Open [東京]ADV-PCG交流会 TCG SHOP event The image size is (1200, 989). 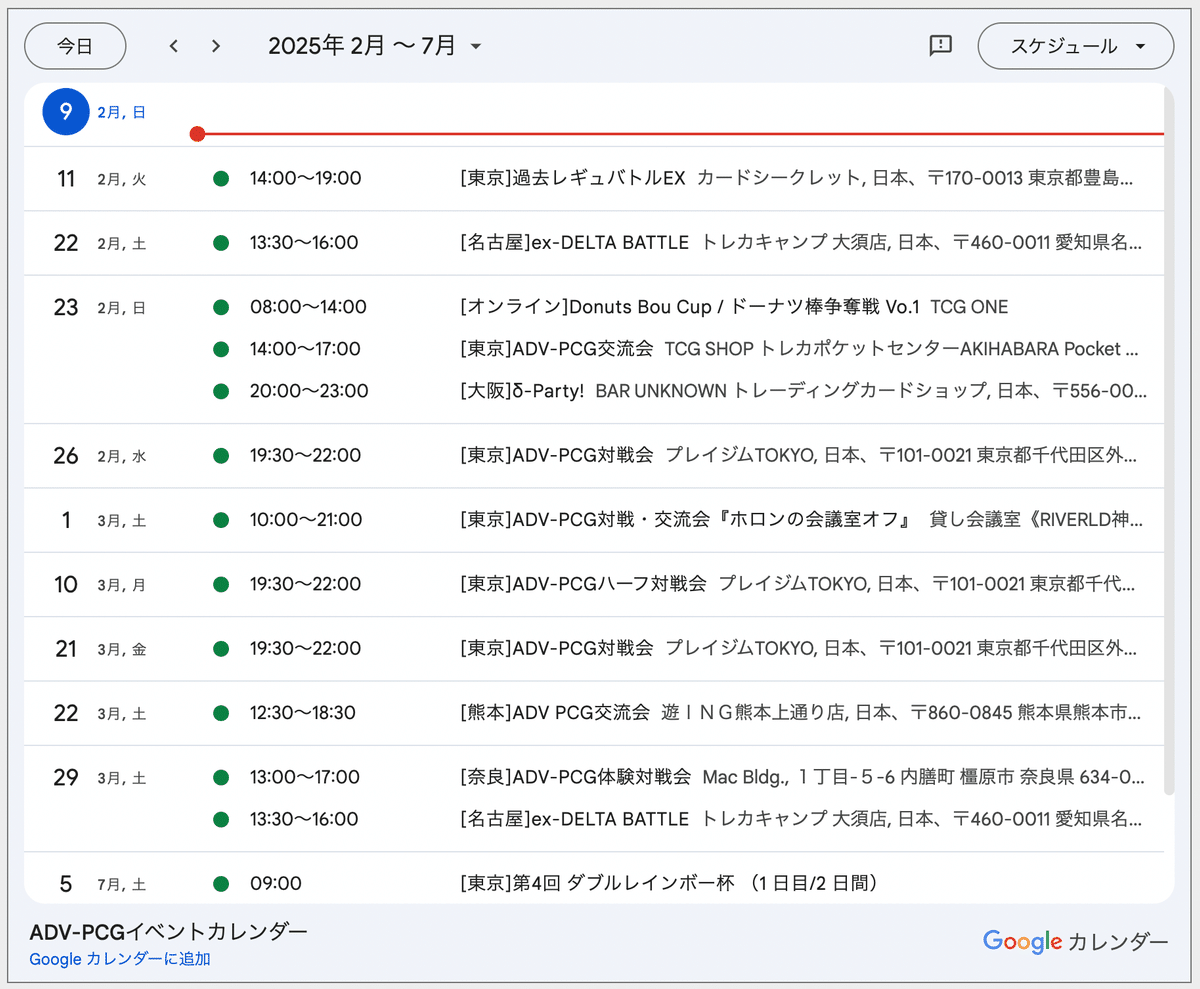798,349
